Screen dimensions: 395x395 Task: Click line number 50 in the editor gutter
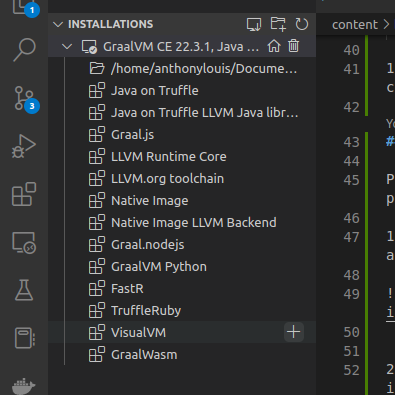coord(351,332)
